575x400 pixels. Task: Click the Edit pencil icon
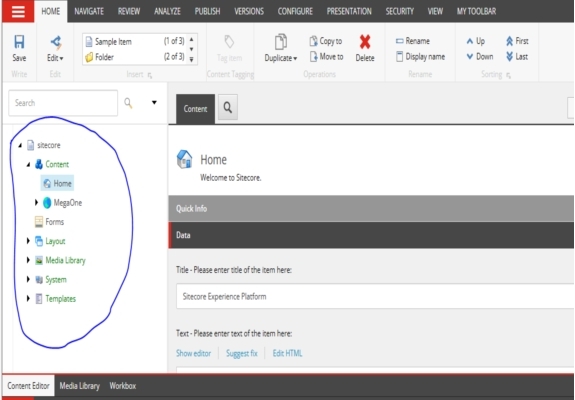tap(56, 43)
